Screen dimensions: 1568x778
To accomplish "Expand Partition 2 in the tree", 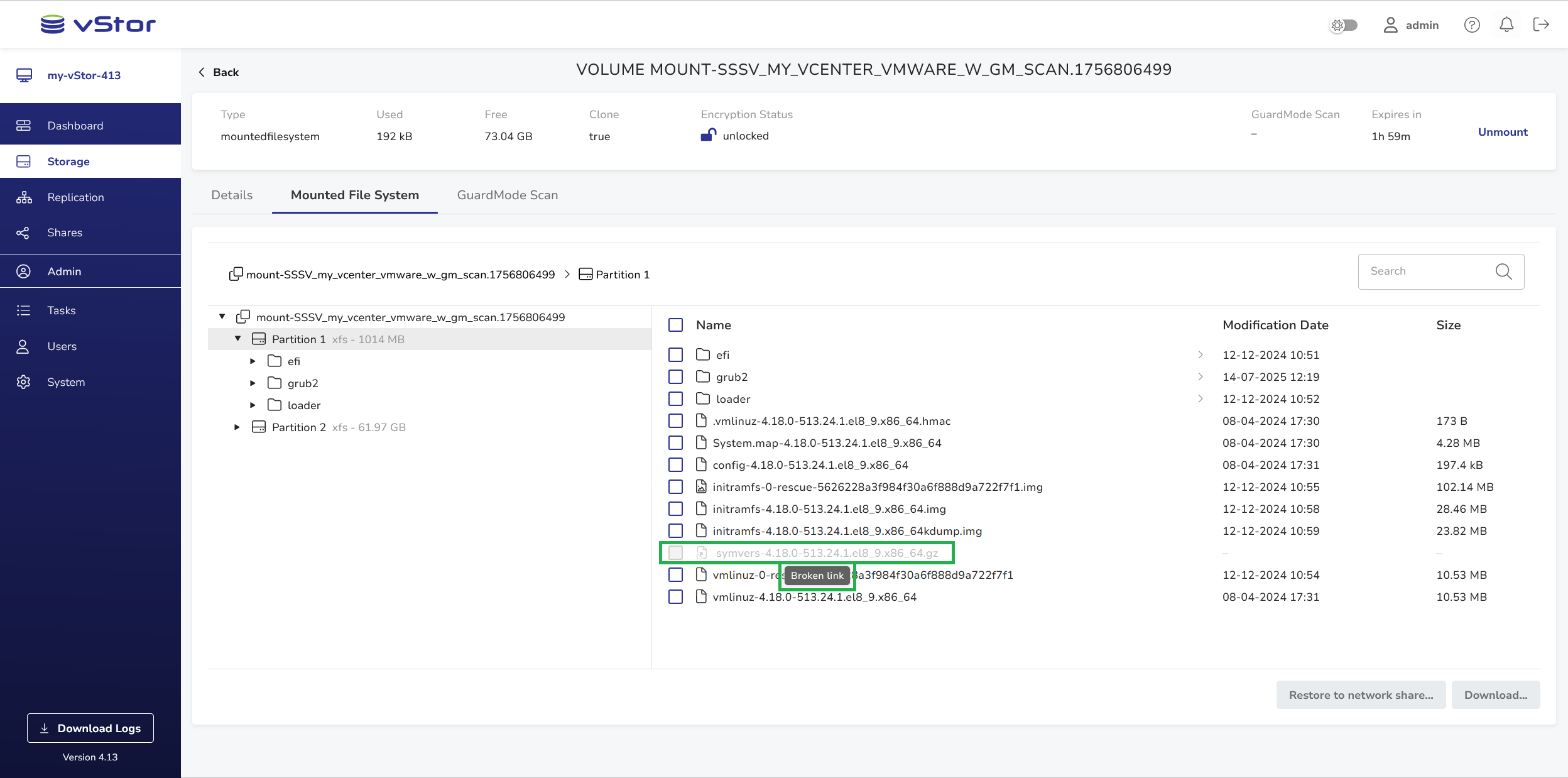I will point(237,427).
